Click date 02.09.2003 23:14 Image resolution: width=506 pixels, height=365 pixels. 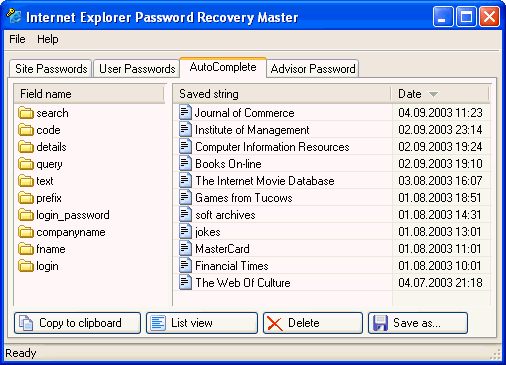(x=440, y=130)
